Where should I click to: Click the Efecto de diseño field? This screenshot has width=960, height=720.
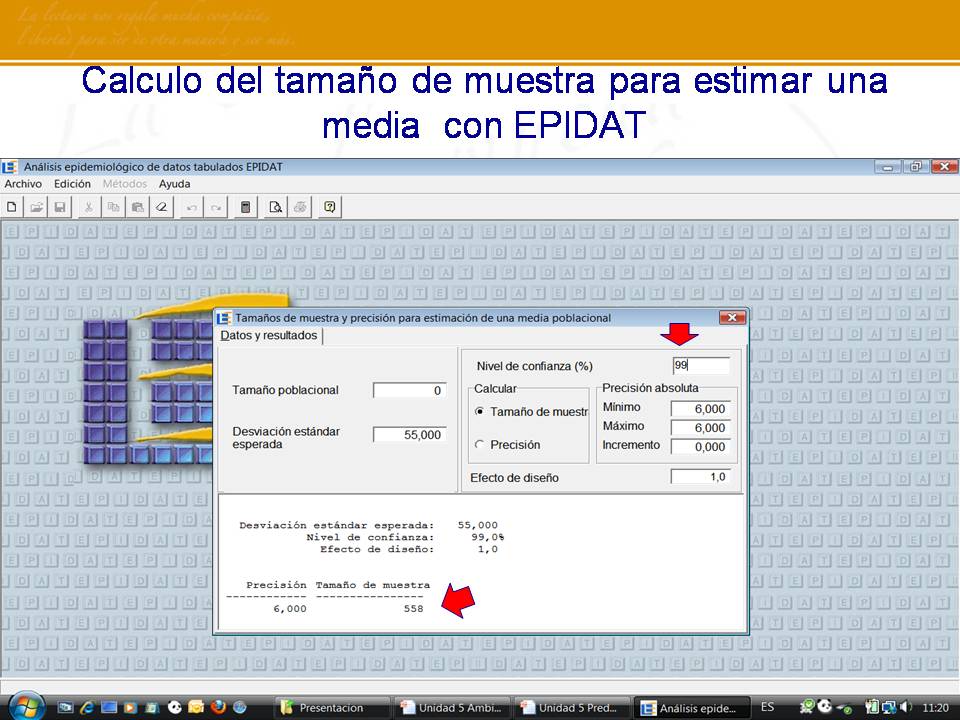(x=701, y=477)
